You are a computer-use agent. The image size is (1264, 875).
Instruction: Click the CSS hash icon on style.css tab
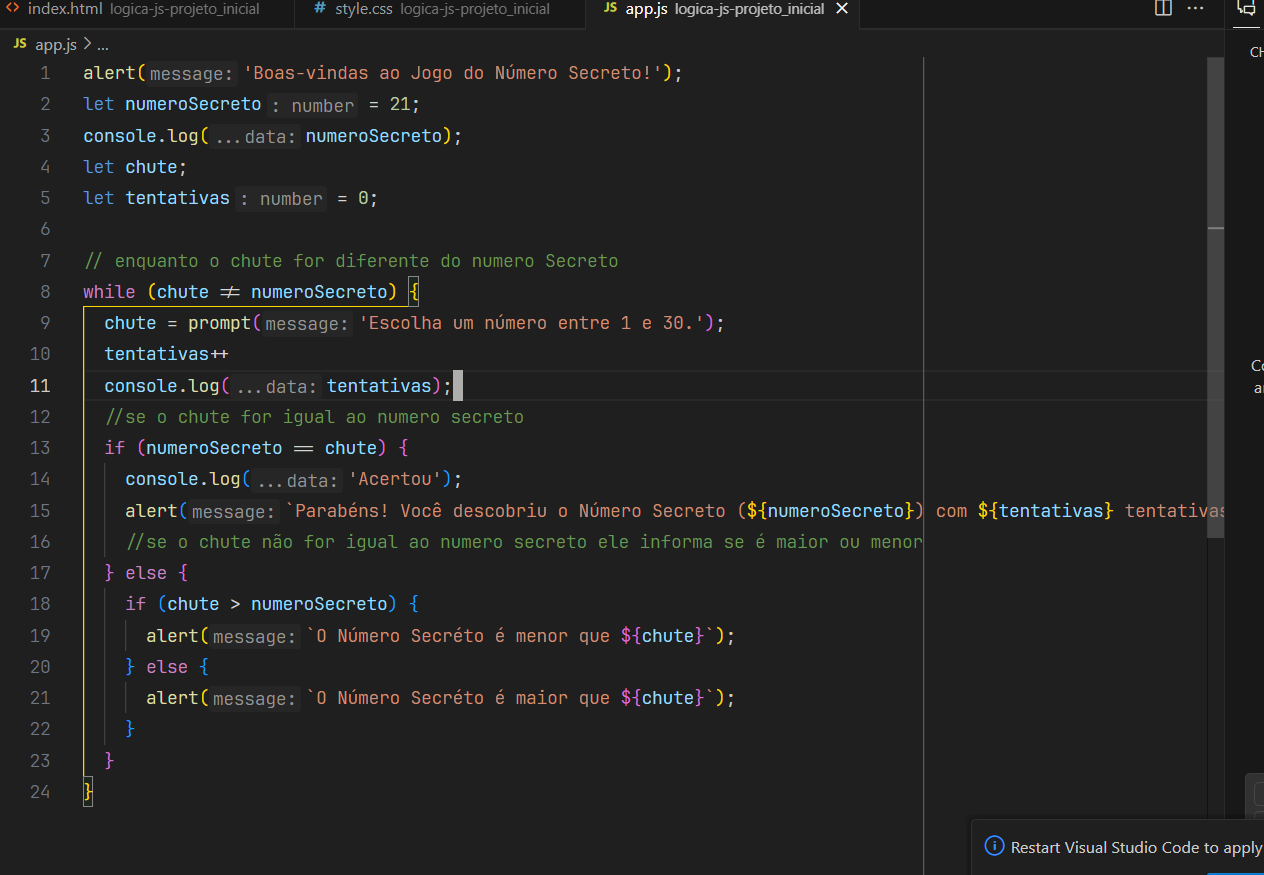click(x=319, y=8)
